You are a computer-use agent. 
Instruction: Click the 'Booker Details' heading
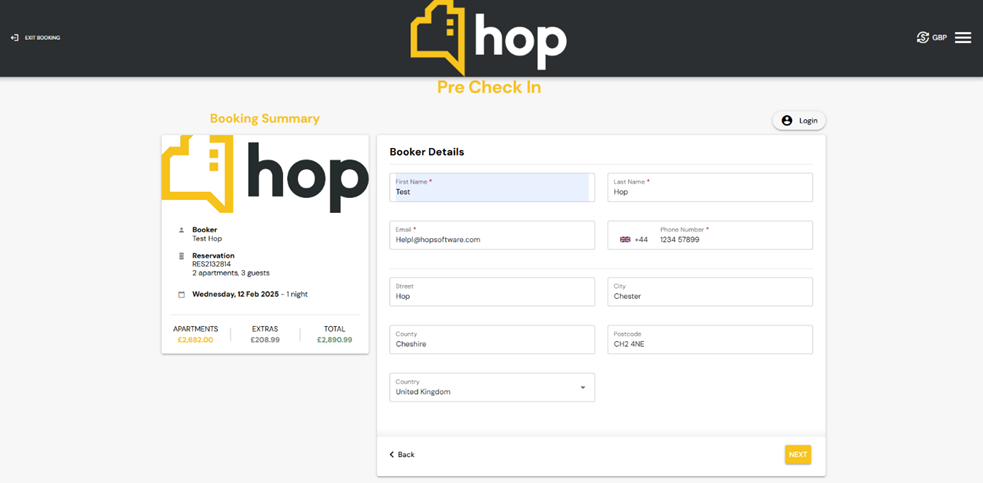click(427, 152)
